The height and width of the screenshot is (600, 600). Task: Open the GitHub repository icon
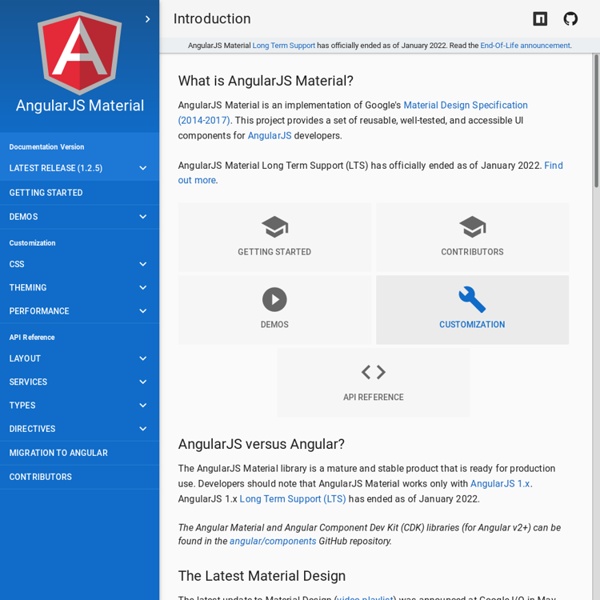click(x=570, y=18)
